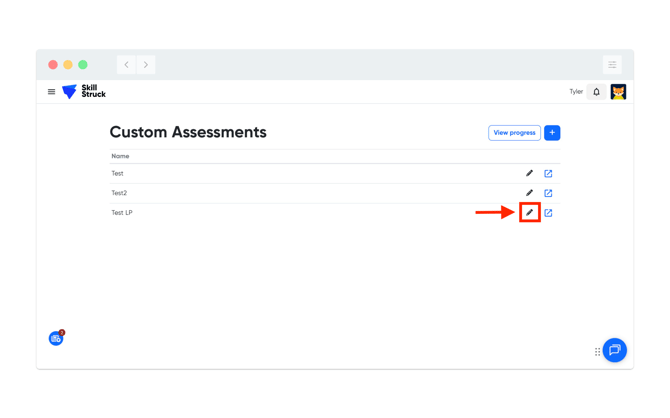Click the Skill Struck logo
Screen dimensions: 670x418
(x=84, y=91)
